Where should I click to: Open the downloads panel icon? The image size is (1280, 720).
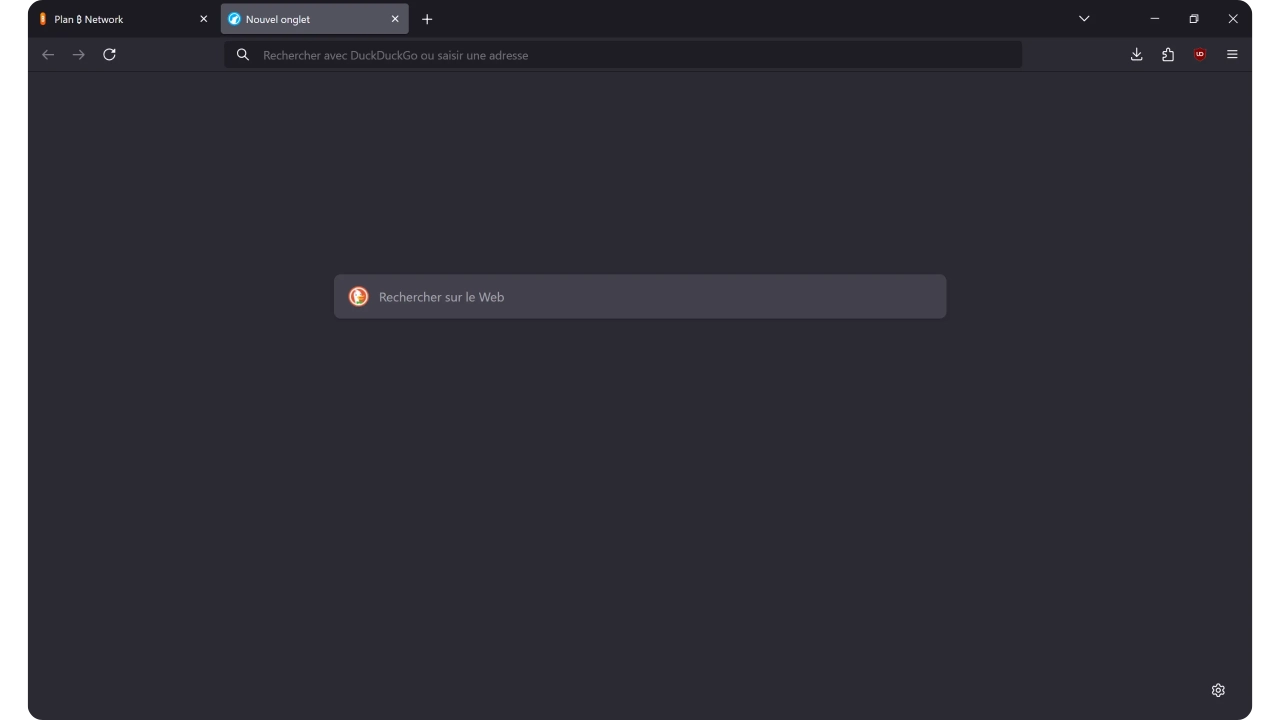coord(1136,55)
